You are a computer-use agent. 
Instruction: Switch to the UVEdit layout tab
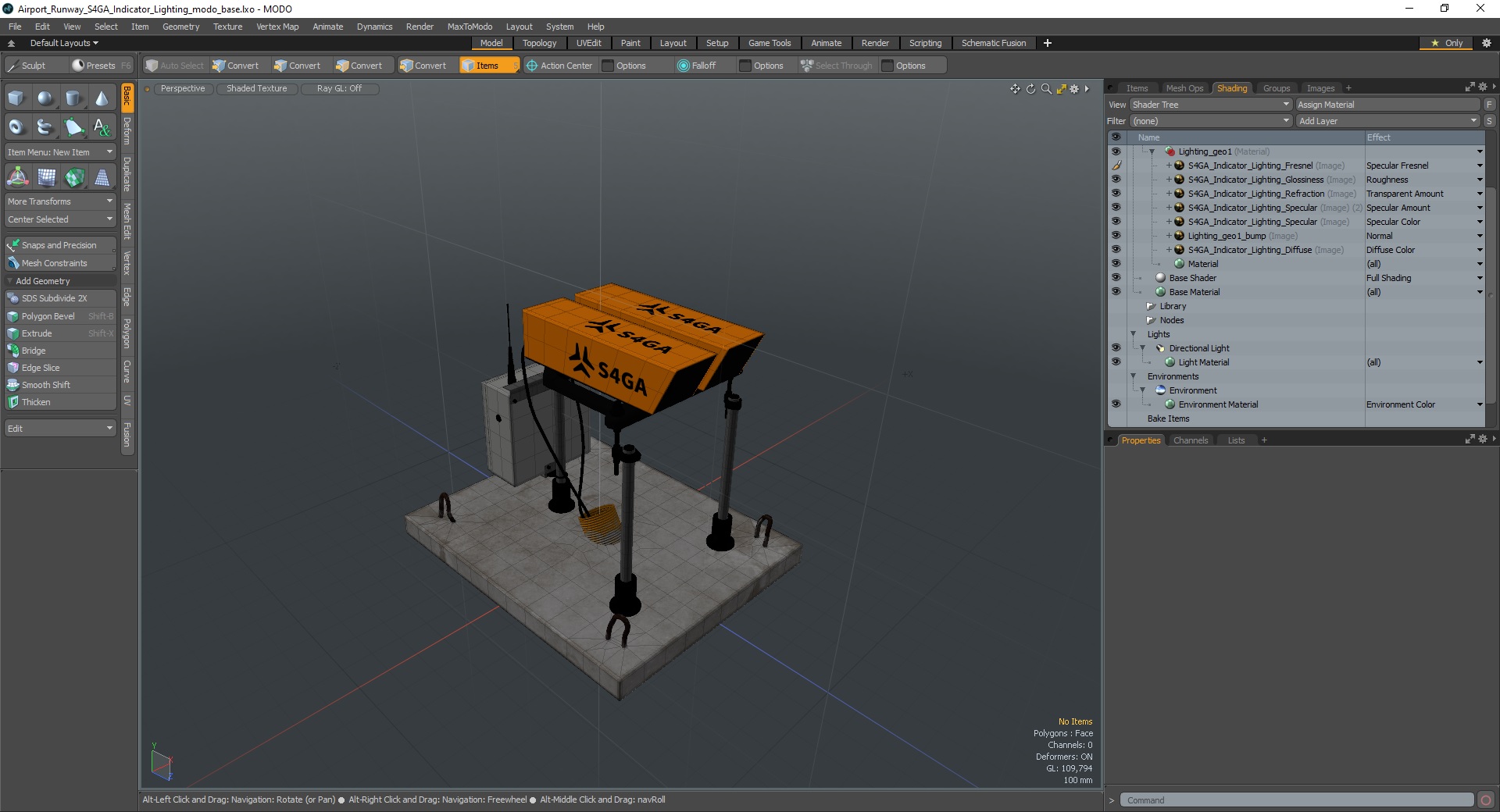588,43
